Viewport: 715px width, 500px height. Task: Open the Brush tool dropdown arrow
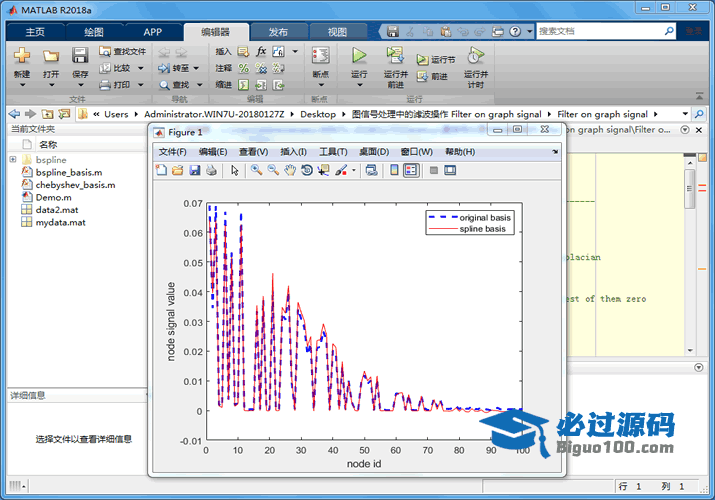click(x=354, y=170)
